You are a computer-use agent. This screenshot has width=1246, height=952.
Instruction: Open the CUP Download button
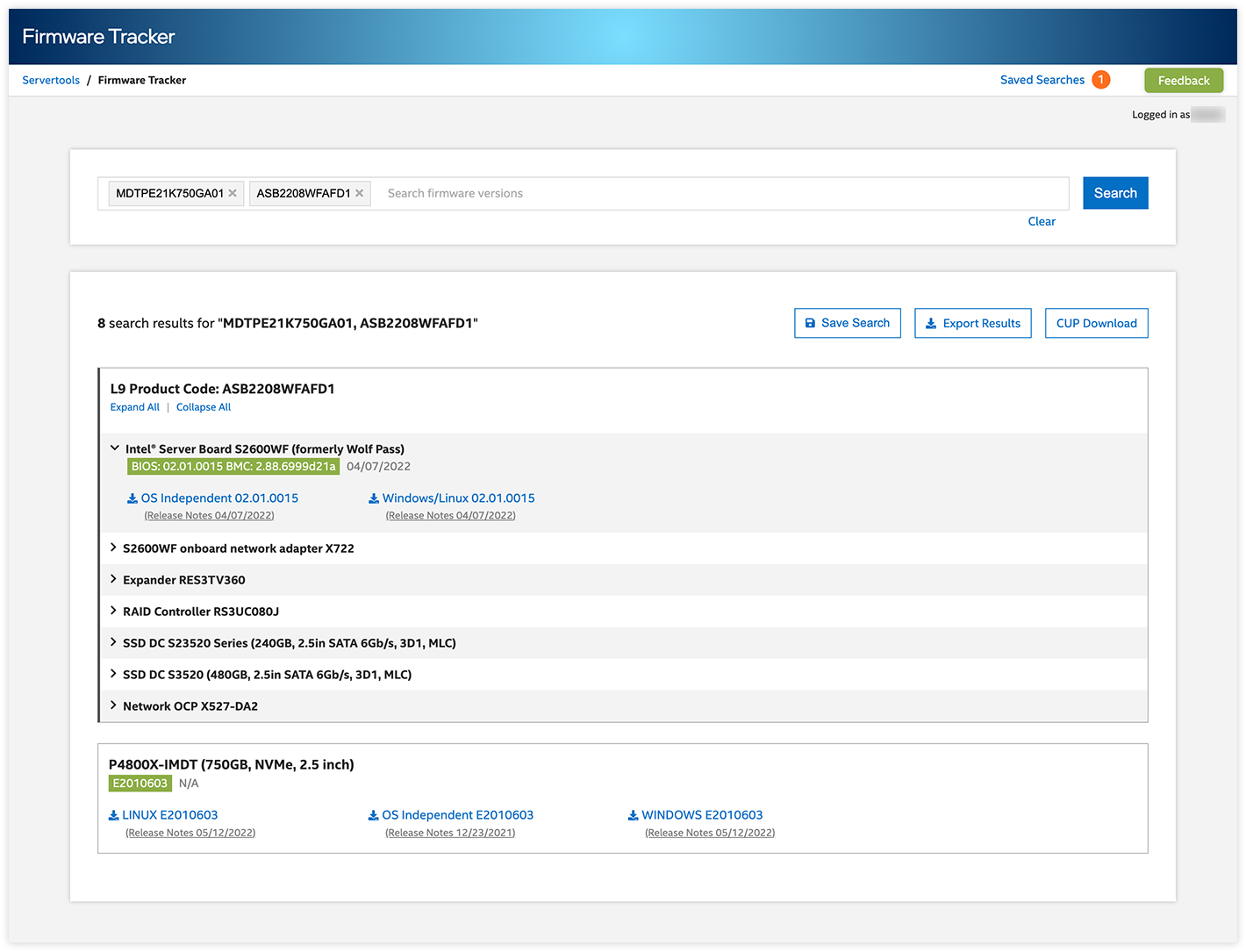[x=1097, y=323]
